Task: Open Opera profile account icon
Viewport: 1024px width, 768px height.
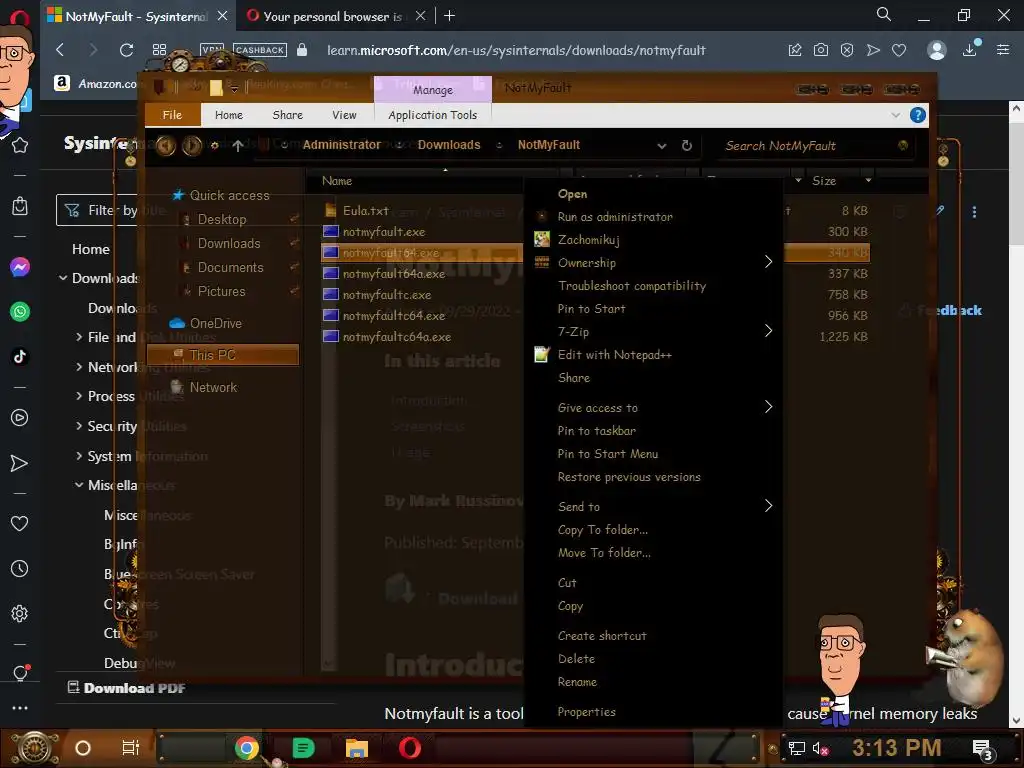Action: pyautogui.click(x=936, y=50)
